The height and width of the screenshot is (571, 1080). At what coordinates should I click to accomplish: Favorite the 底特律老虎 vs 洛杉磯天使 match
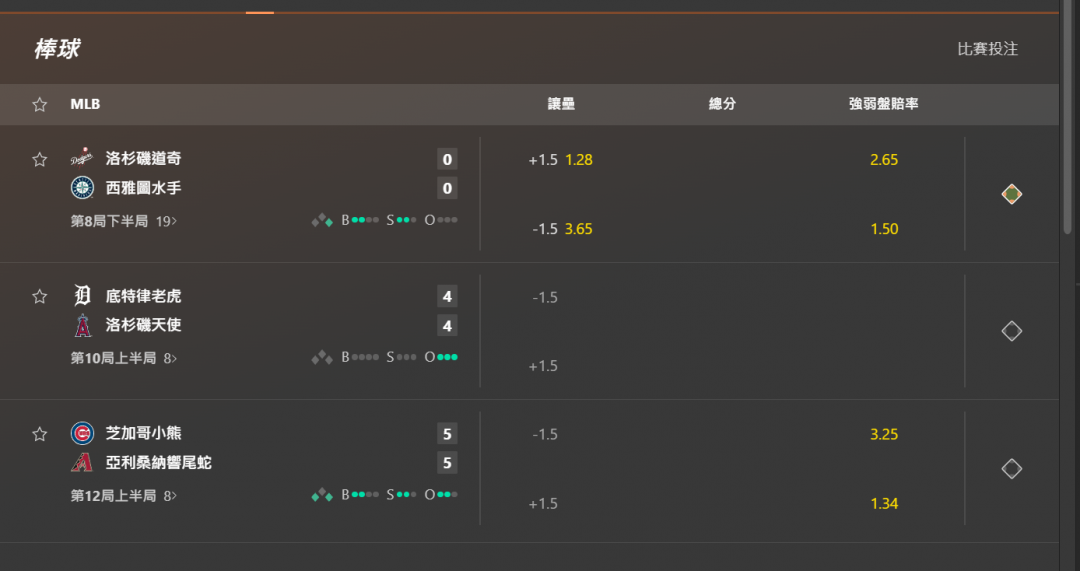click(x=39, y=297)
